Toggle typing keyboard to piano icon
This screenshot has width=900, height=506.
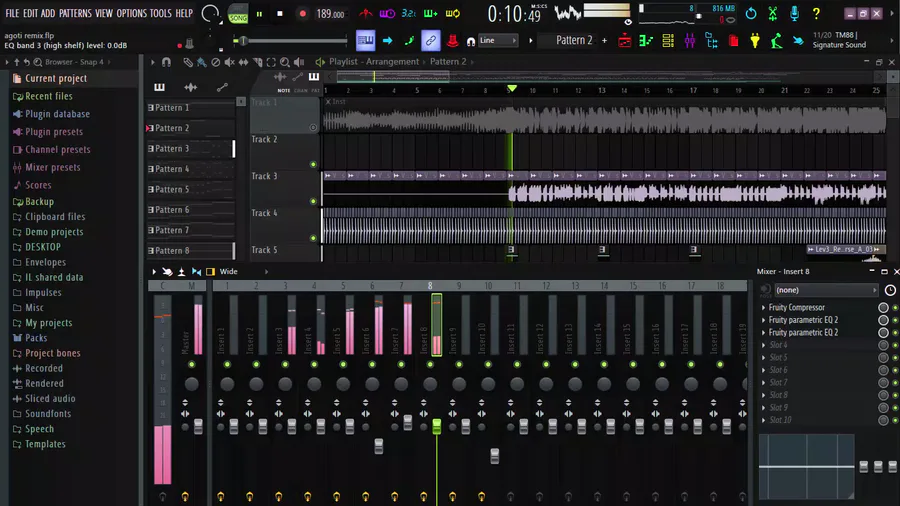(x=365, y=40)
